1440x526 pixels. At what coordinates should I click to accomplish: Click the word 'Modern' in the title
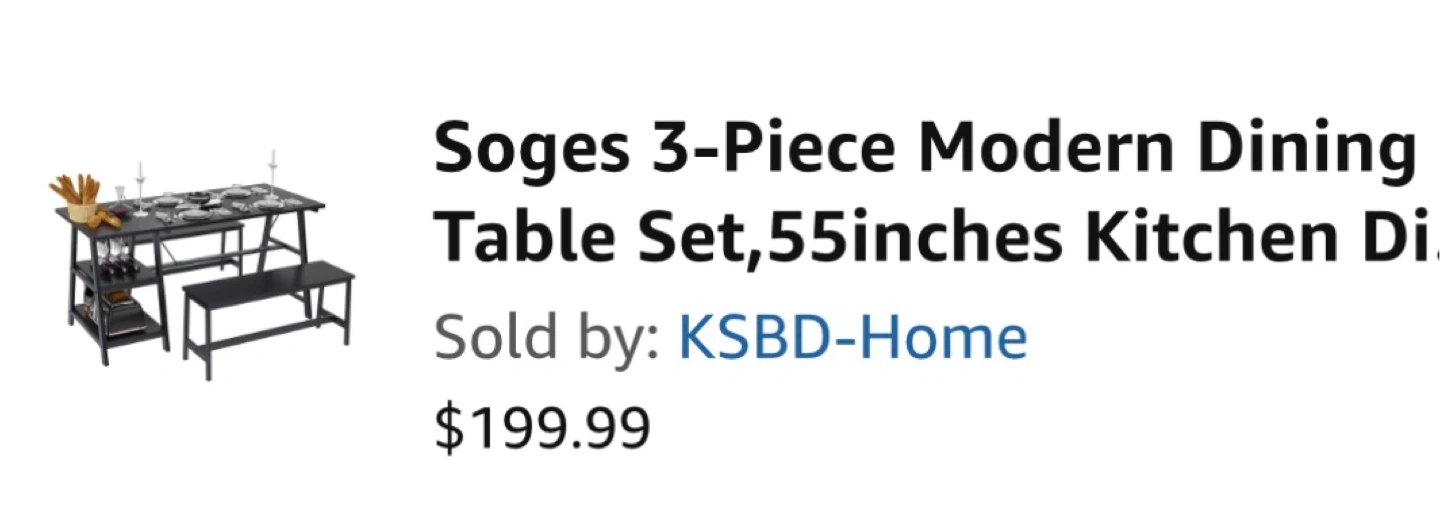(x=1044, y=148)
